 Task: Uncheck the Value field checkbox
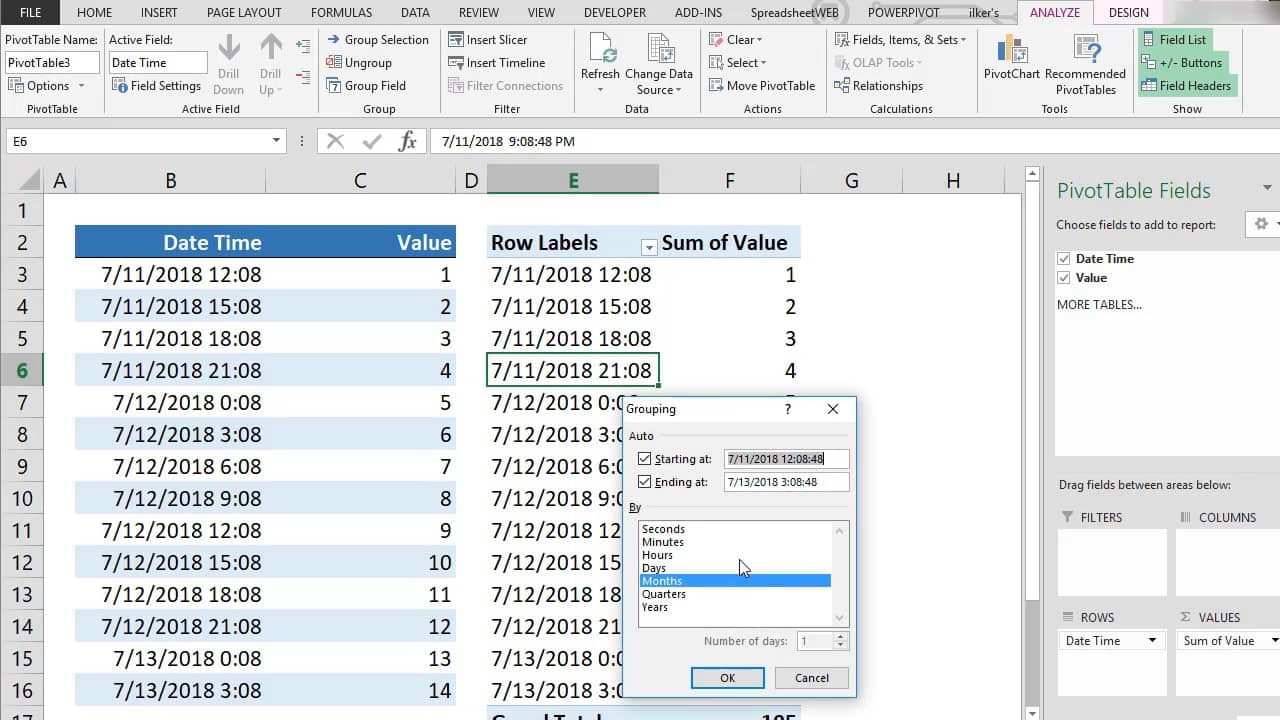pyautogui.click(x=1064, y=278)
